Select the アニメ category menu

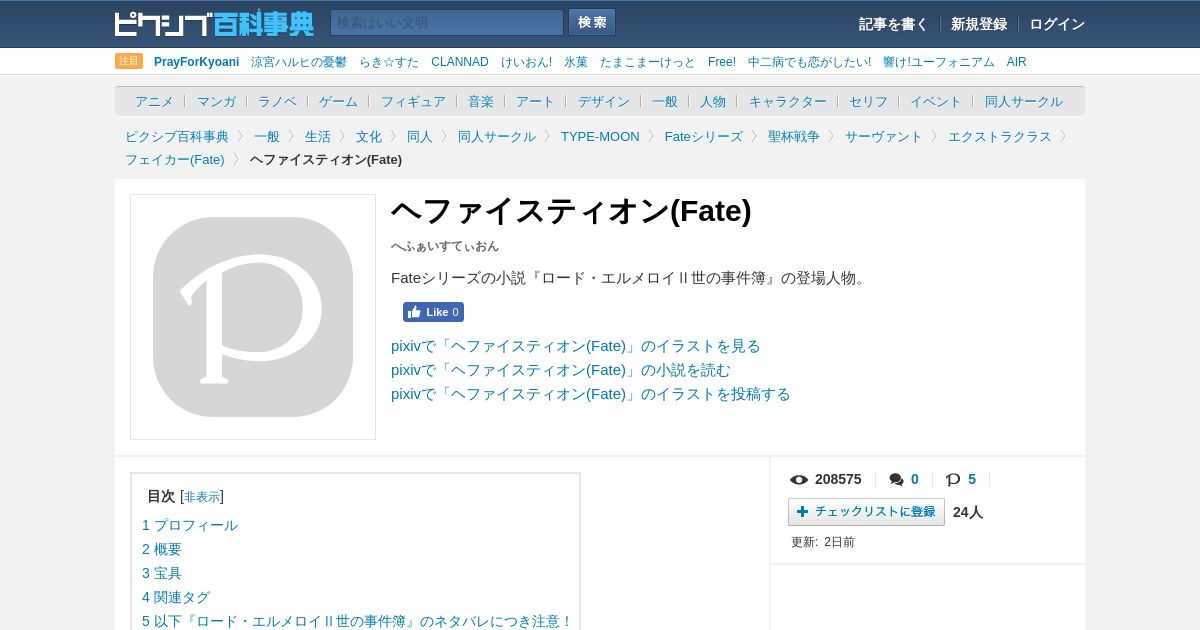click(154, 101)
